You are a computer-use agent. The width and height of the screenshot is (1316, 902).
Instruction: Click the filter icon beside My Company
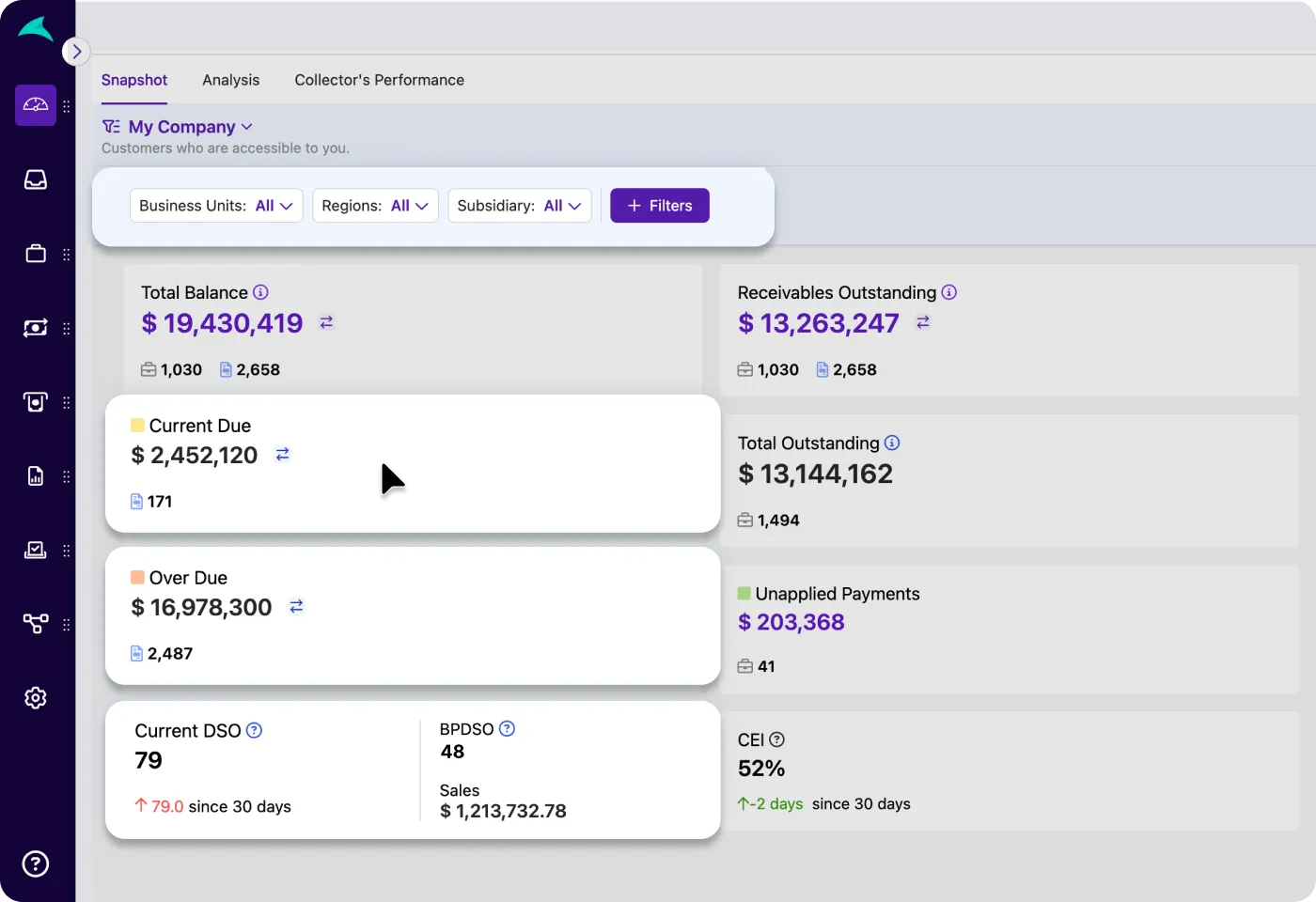coord(111,127)
